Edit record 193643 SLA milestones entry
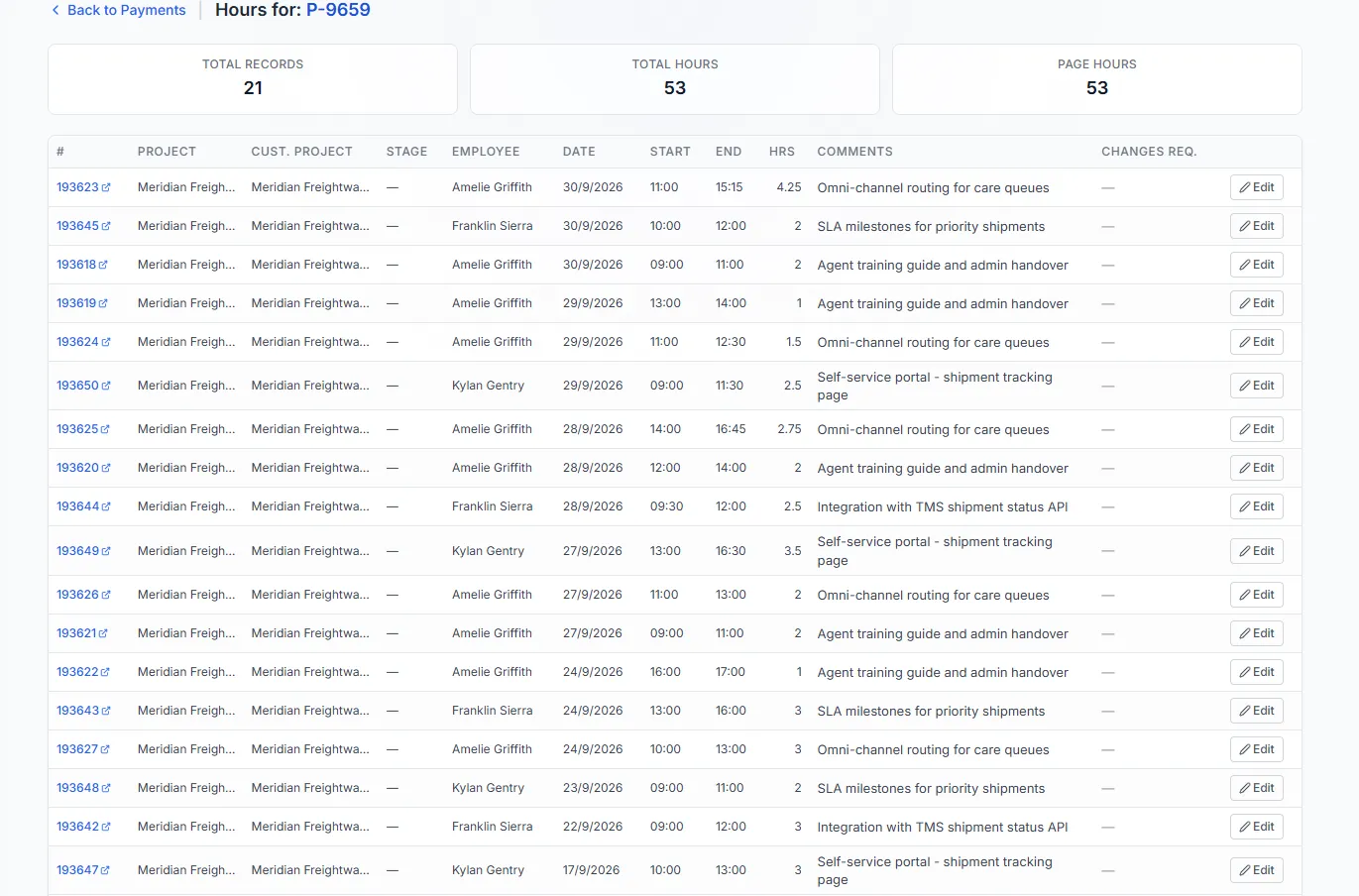 [x=1257, y=711]
